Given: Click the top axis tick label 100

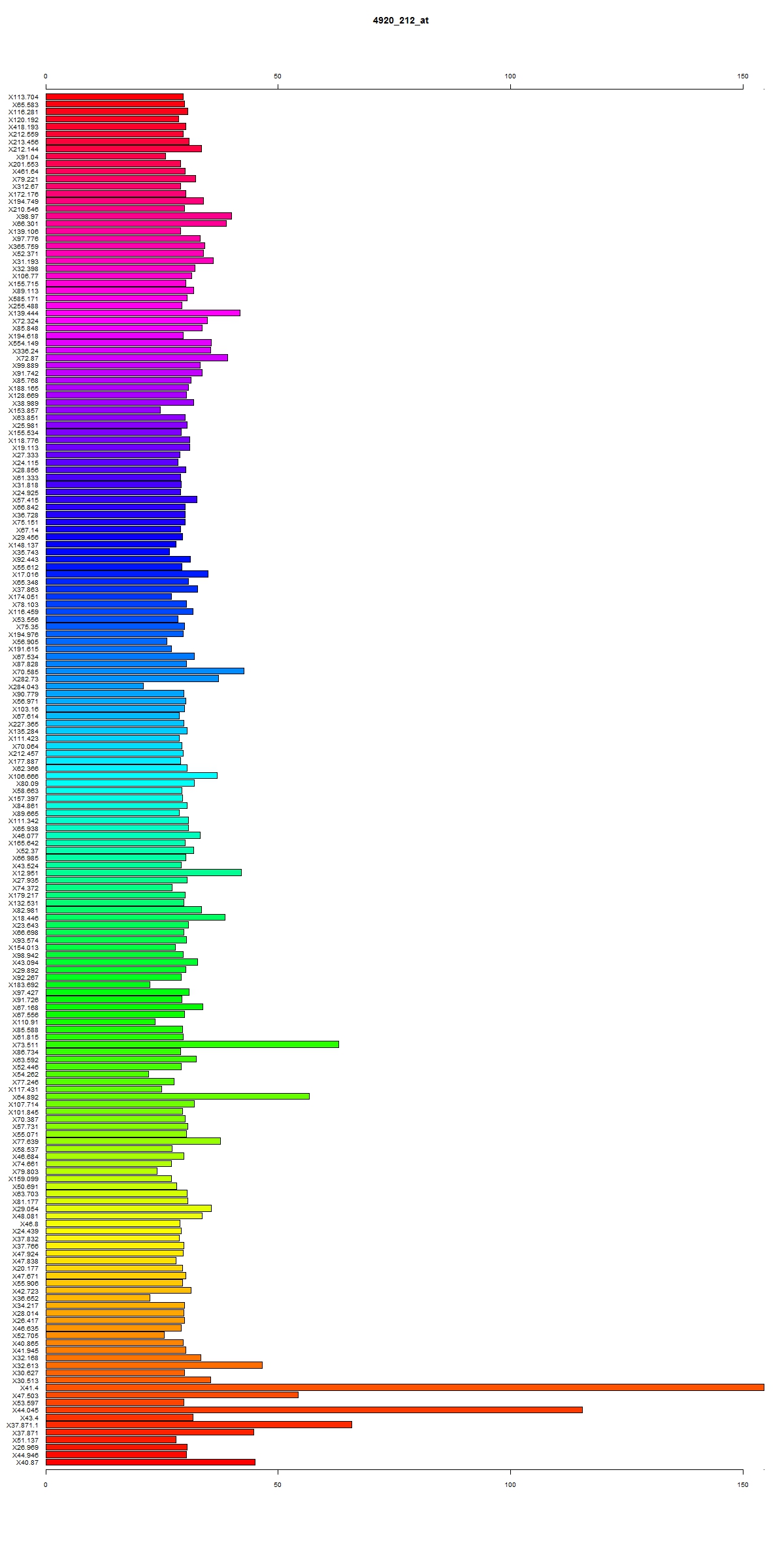Looking at the screenshot, I should point(510,76).
